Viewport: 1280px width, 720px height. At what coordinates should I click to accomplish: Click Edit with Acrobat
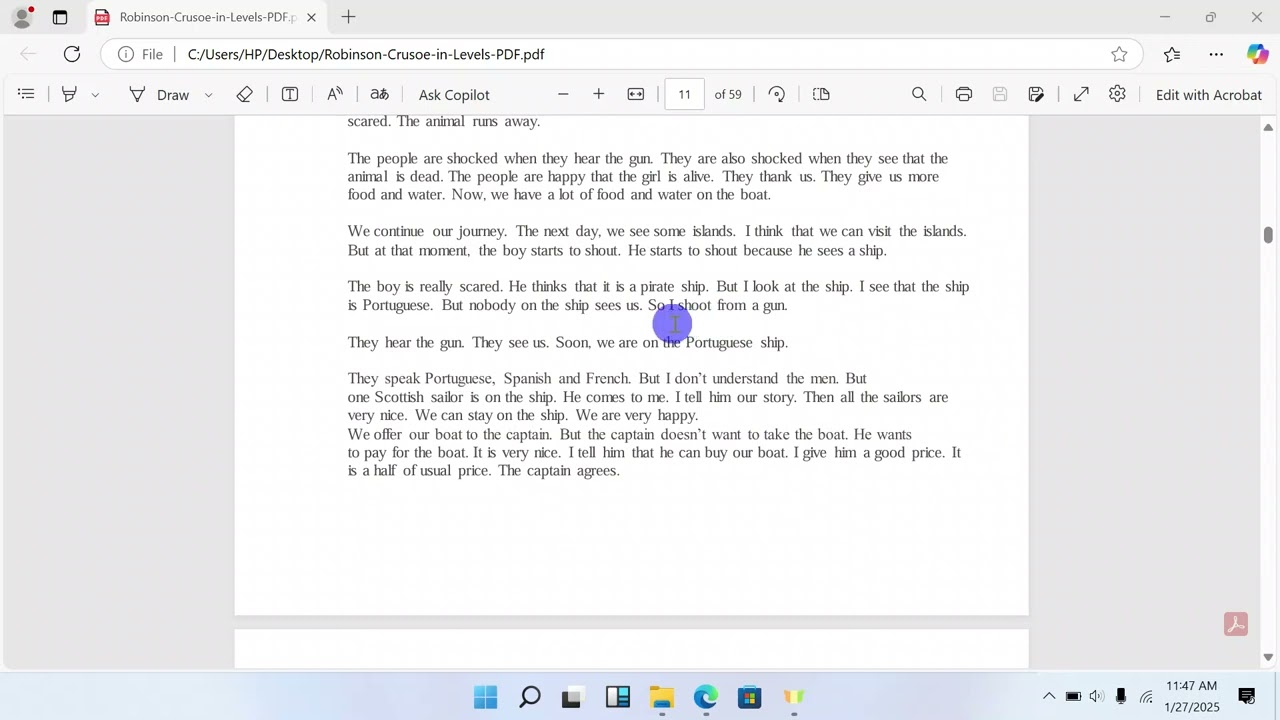1209,94
